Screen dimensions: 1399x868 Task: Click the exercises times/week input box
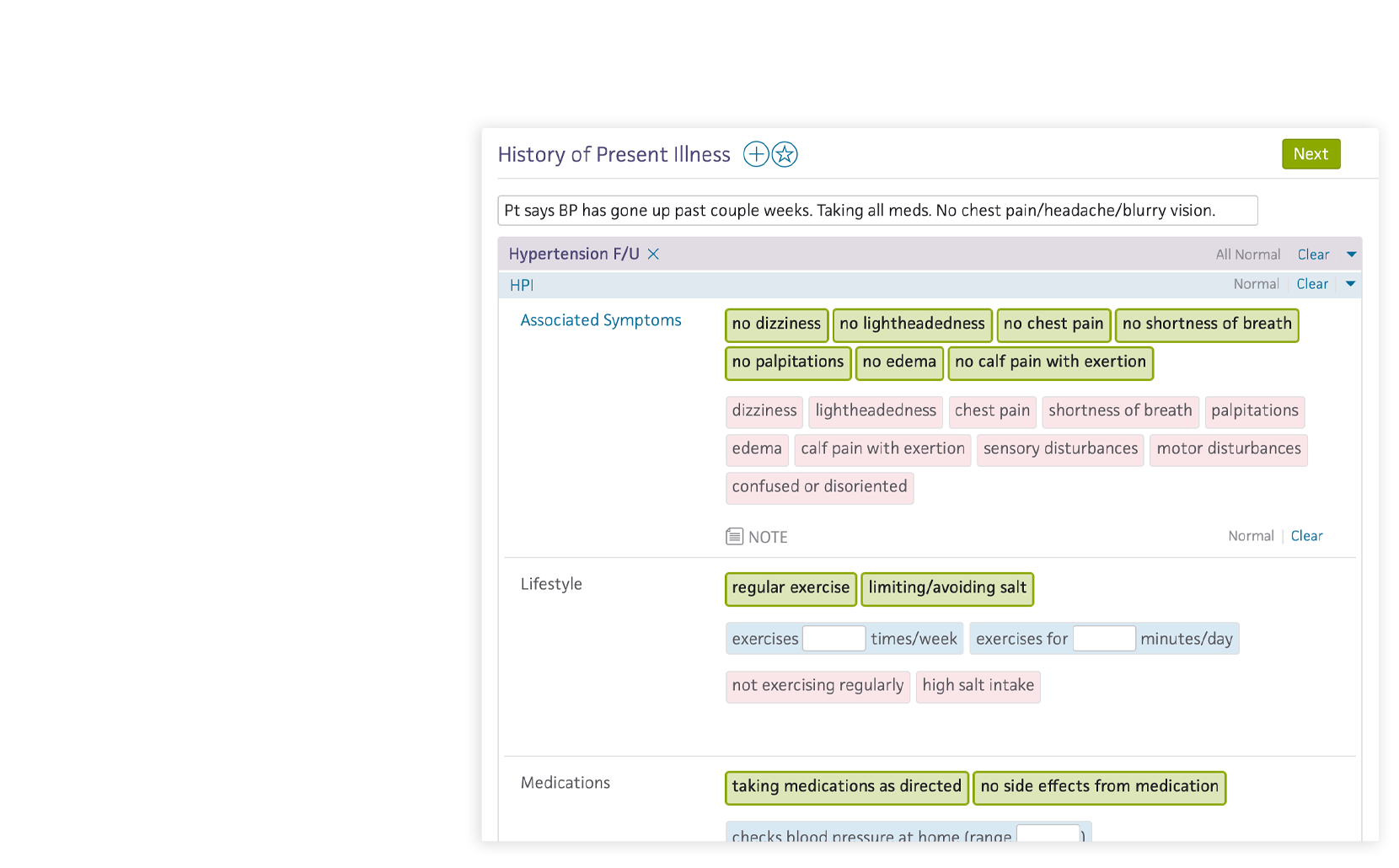click(x=834, y=639)
